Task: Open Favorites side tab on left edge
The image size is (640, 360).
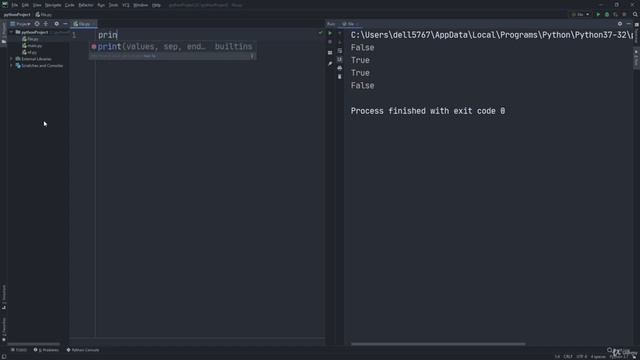Action: click(4, 329)
